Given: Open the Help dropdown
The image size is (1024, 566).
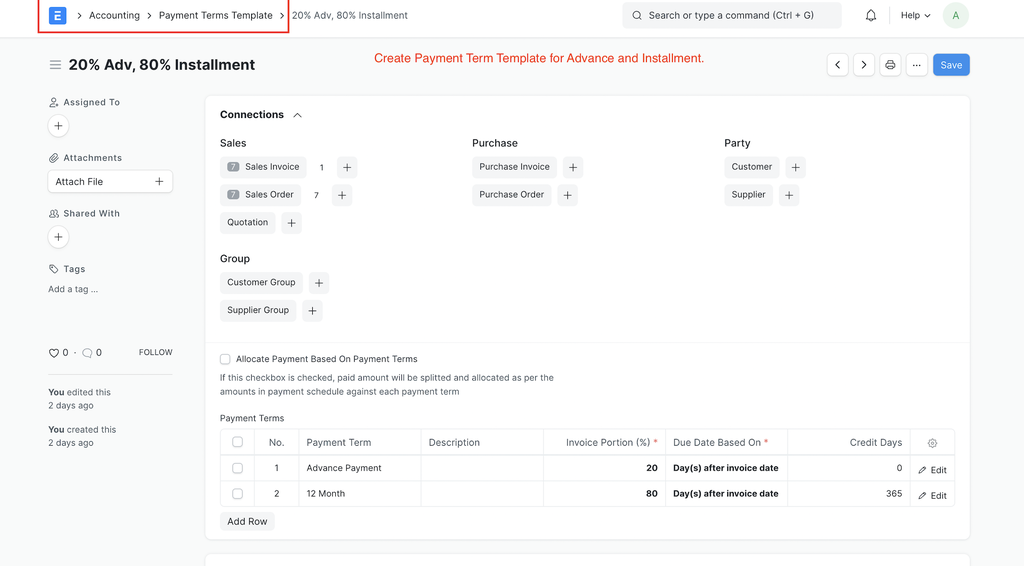Looking at the screenshot, I should click(x=916, y=15).
